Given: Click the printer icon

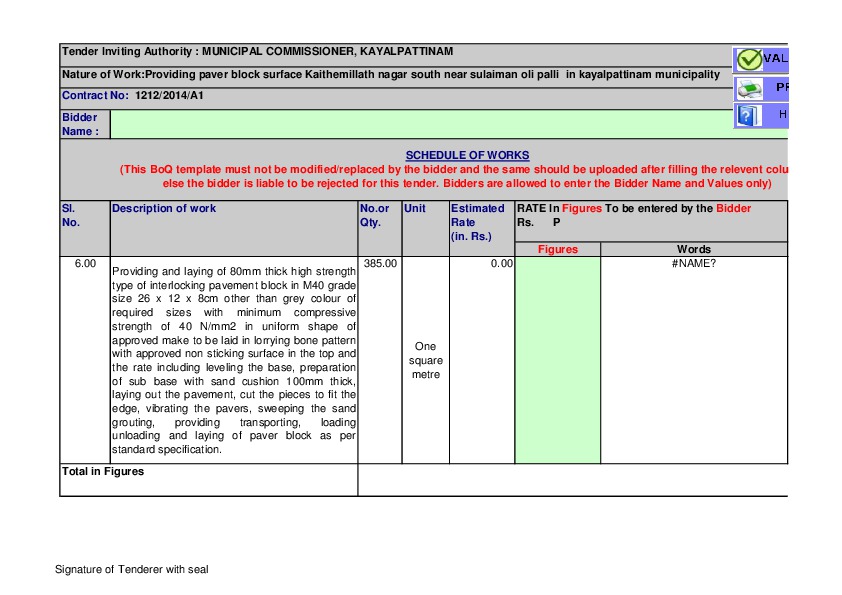Looking at the screenshot, I should click(749, 88).
